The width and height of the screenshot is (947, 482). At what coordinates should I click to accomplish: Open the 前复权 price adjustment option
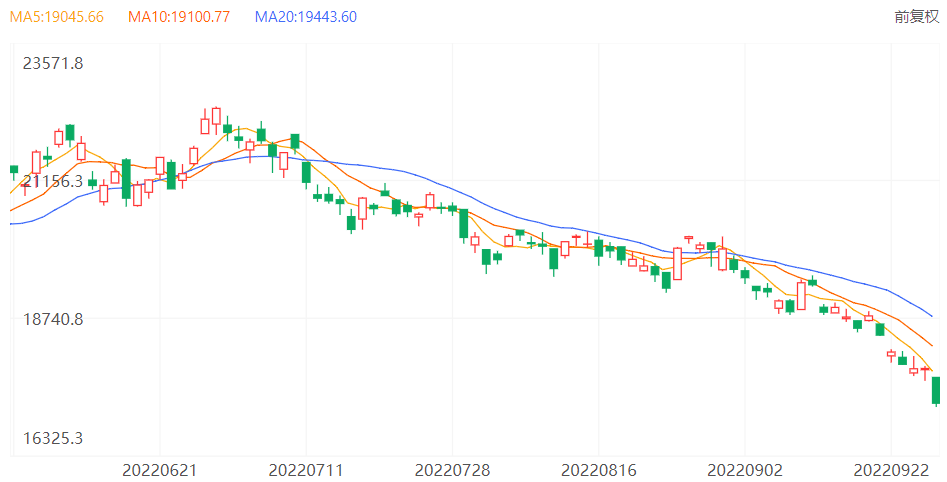(x=916, y=17)
